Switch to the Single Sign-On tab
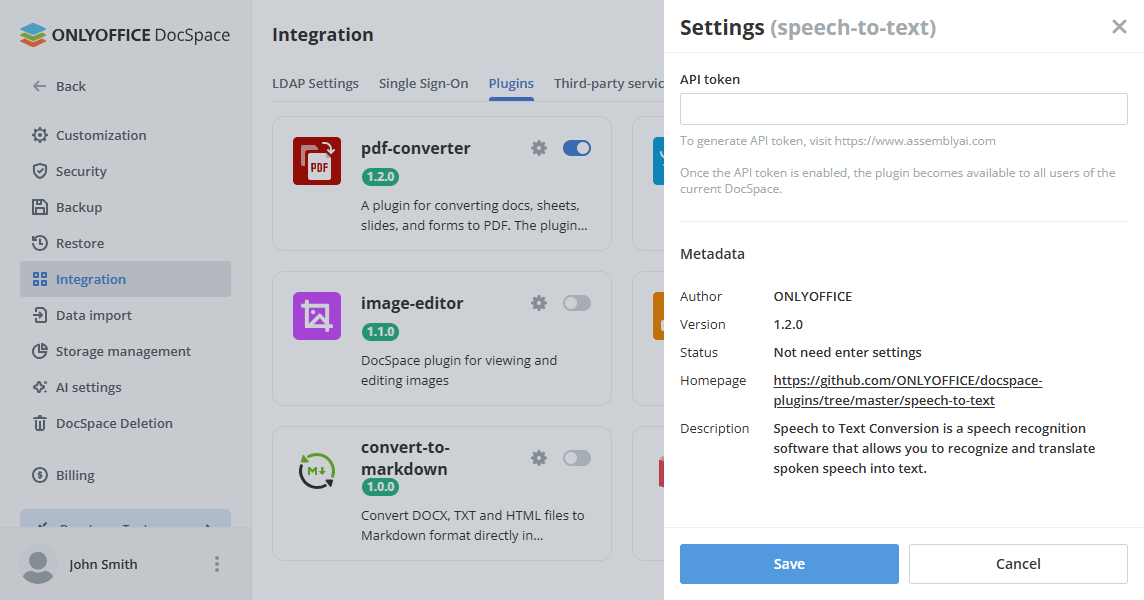Viewport: 1144px width, 600px height. click(x=423, y=83)
